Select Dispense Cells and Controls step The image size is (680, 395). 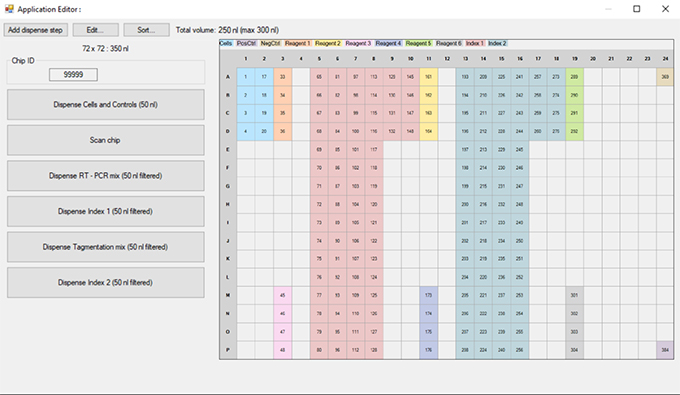coord(105,104)
